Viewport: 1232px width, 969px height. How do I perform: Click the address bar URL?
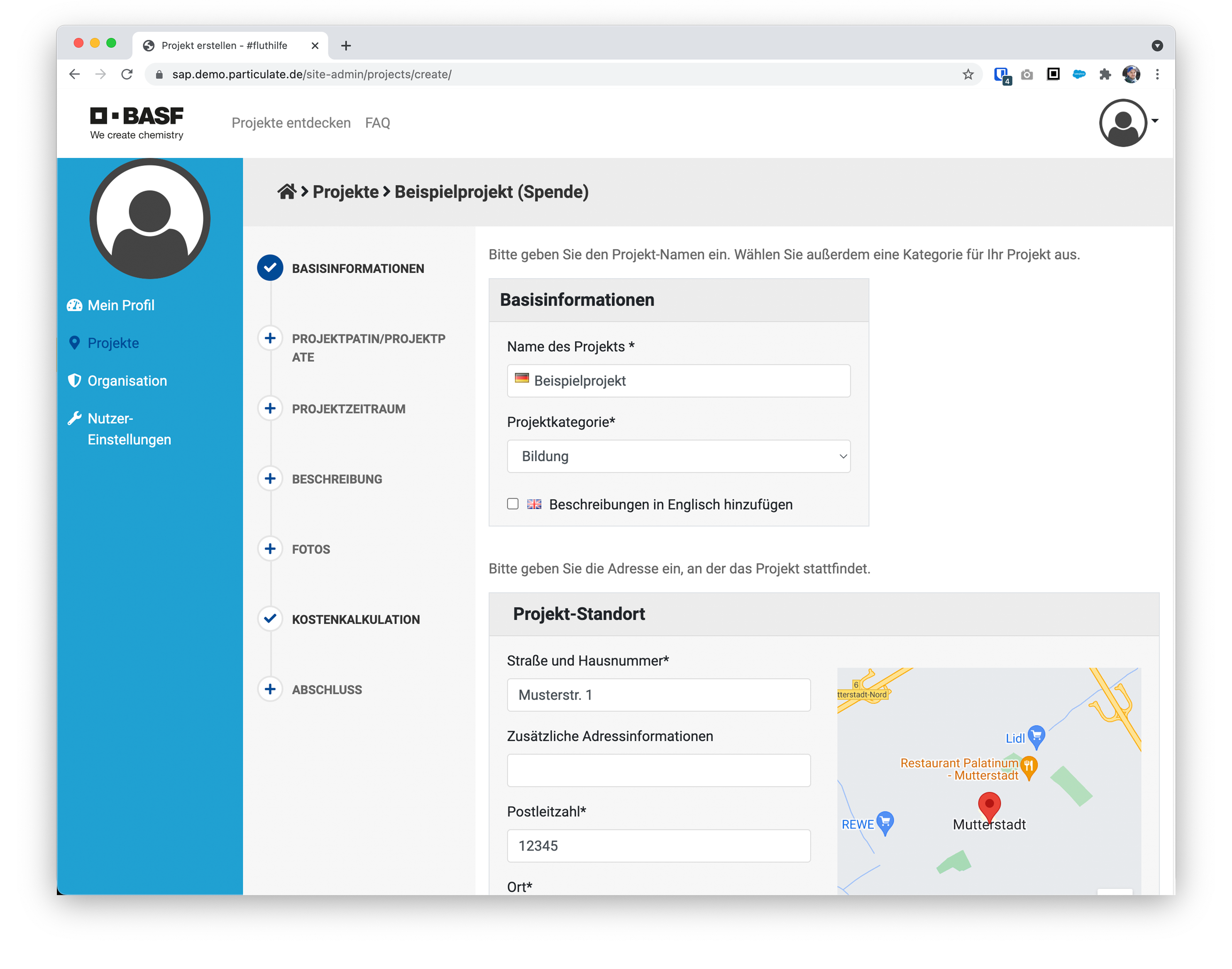312,74
